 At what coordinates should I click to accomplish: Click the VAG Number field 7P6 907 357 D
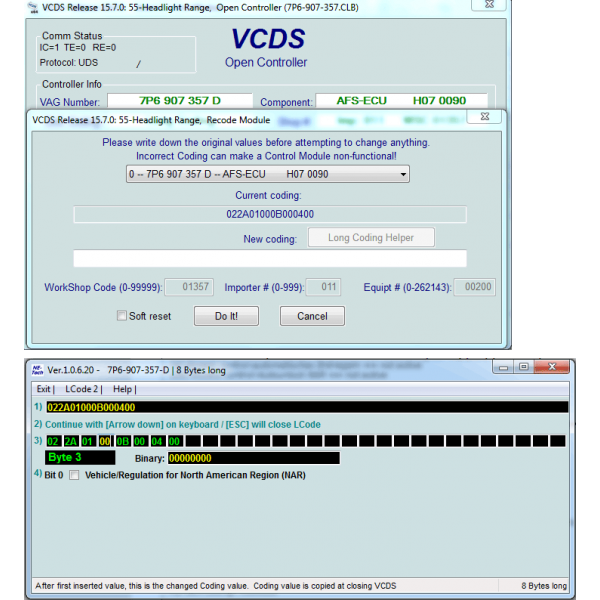click(x=180, y=101)
